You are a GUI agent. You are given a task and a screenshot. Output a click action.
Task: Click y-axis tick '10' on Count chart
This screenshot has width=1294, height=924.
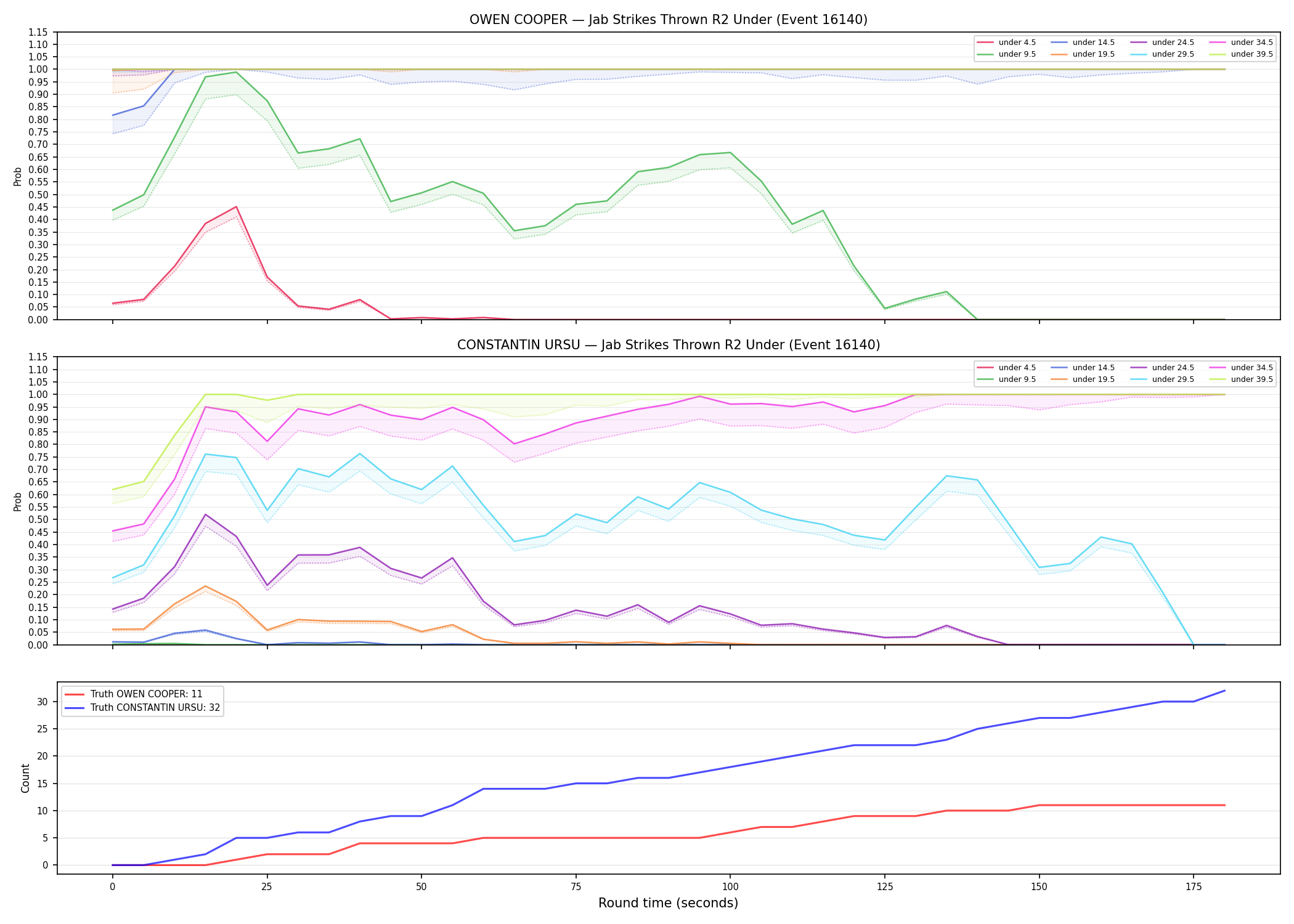(x=43, y=811)
